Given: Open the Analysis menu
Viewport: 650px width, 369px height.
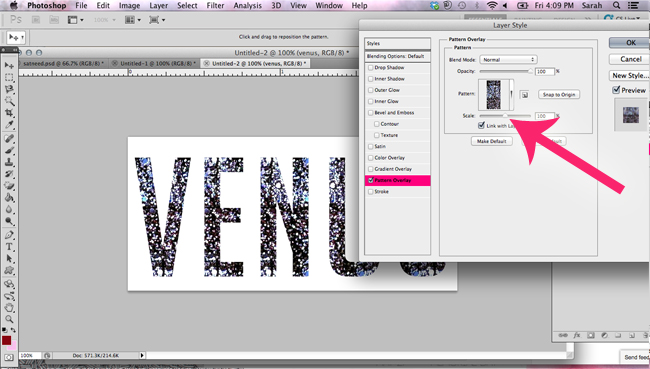Looking at the screenshot, I should [247, 5].
